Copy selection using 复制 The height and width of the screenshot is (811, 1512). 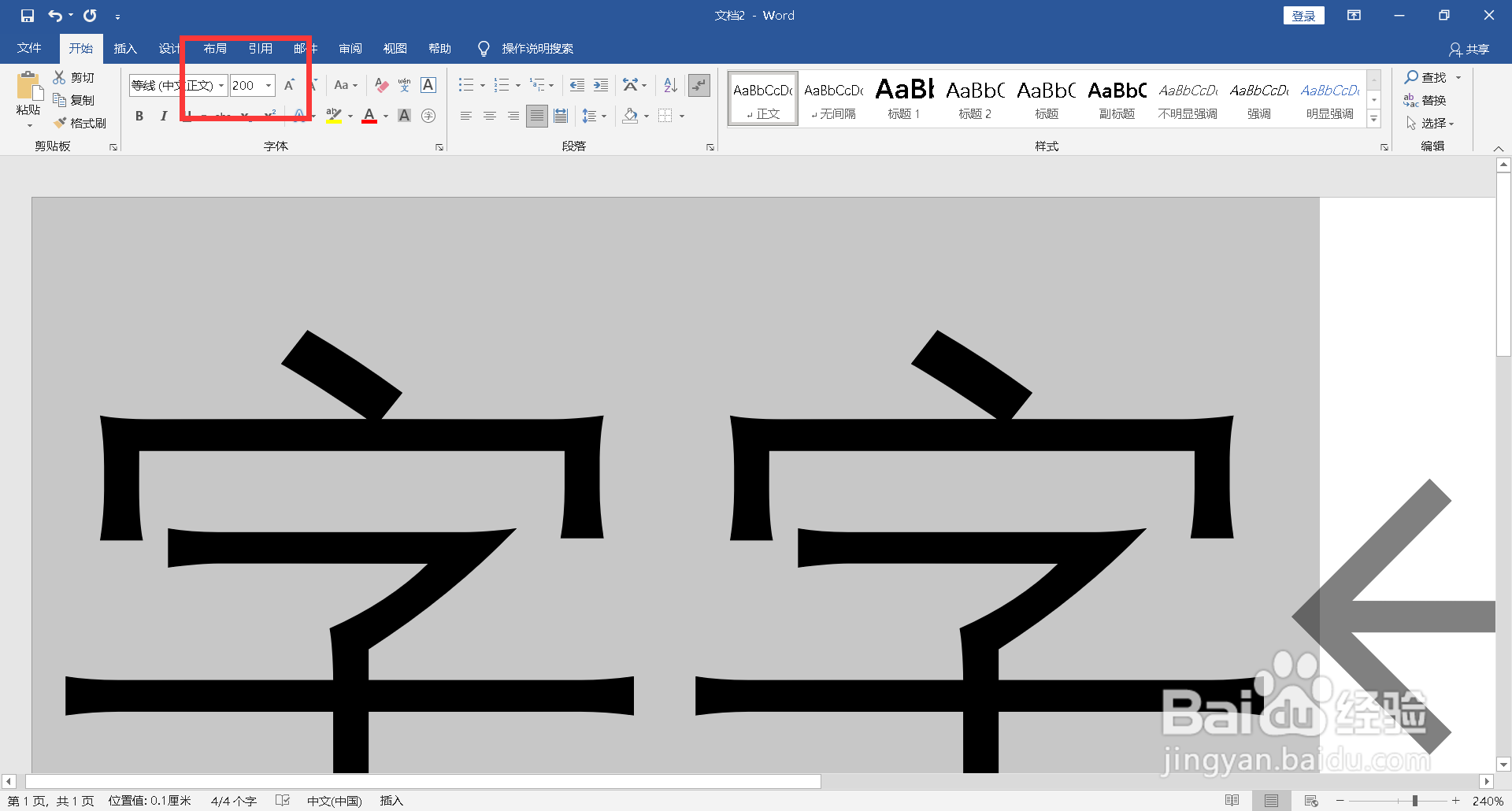[74, 100]
